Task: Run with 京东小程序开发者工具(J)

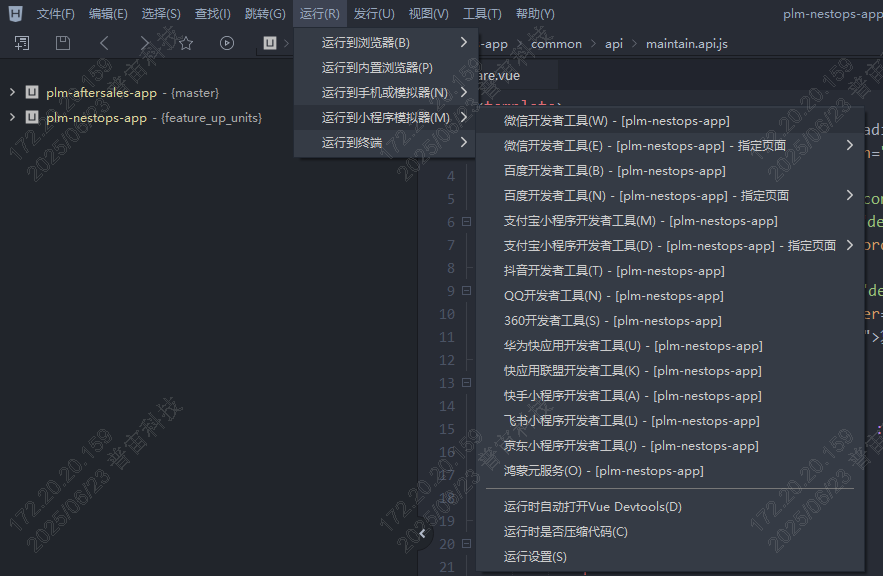Action: tap(670, 446)
